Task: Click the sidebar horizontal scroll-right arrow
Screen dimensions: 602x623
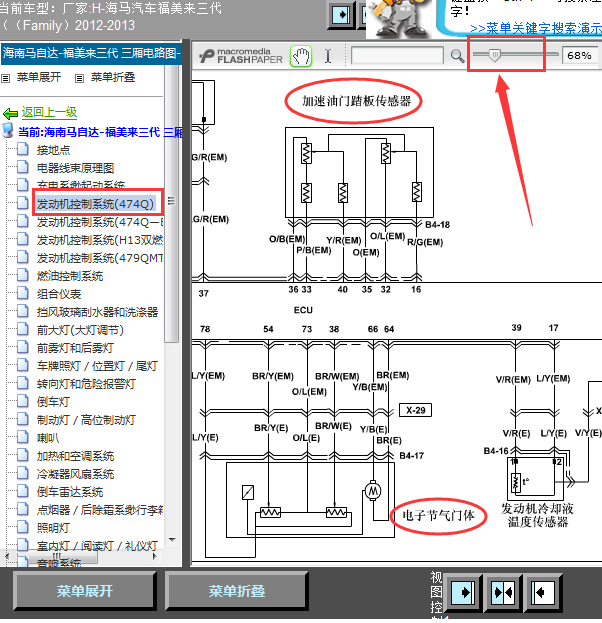Action: 155,557
